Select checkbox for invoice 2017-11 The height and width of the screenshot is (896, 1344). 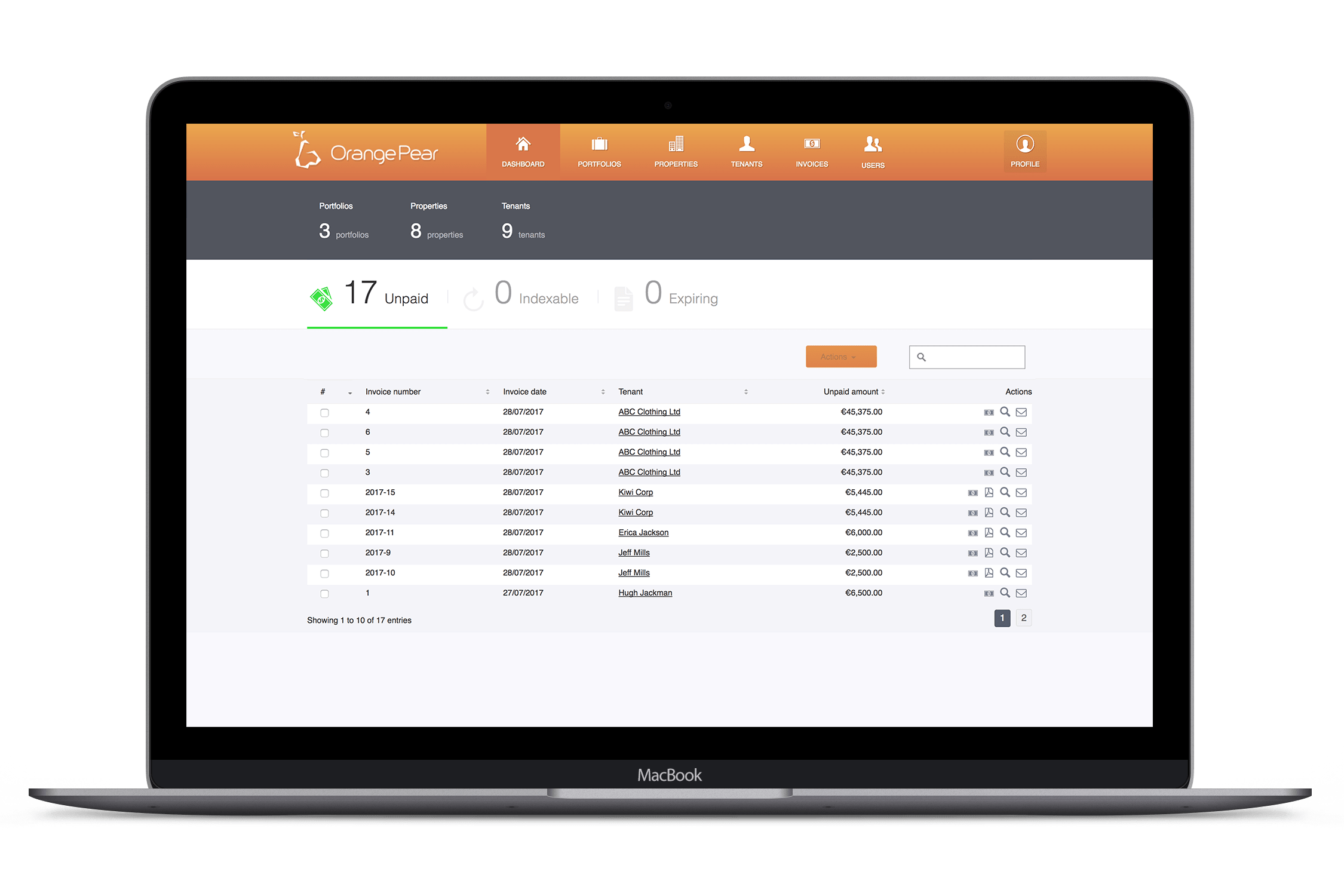coord(324,533)
